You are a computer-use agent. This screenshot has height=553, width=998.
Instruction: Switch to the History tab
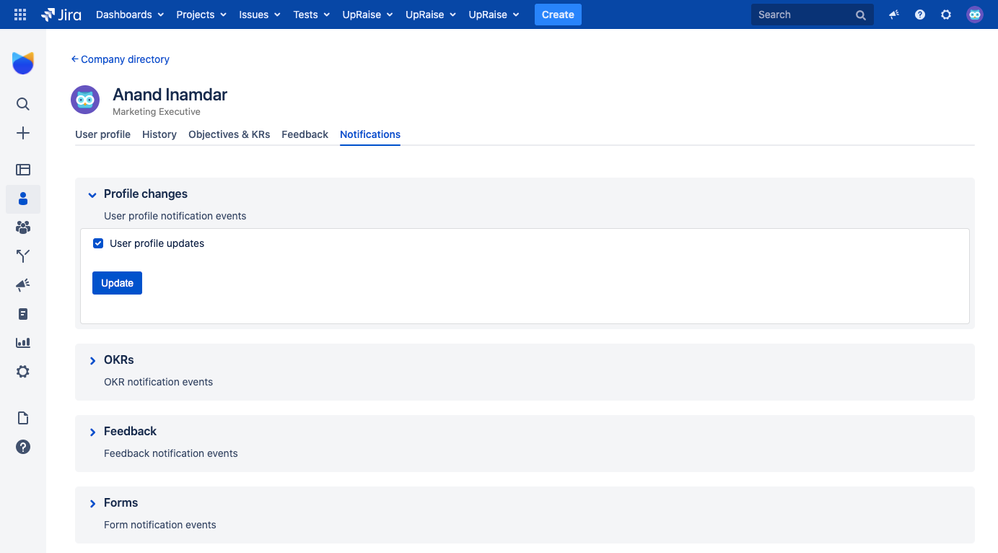pos(159,134)
